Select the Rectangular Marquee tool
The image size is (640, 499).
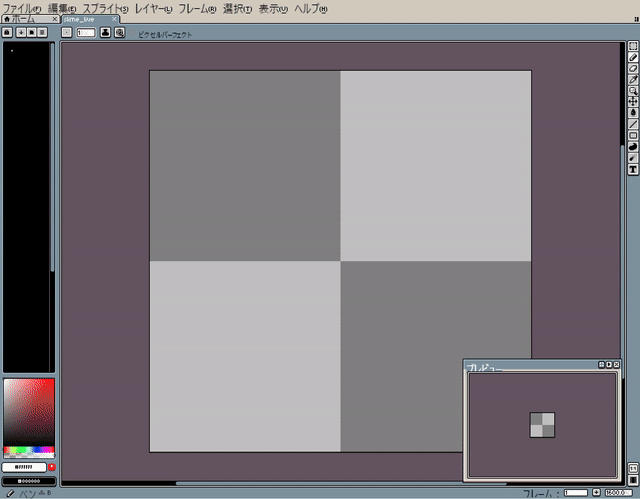pos(633,46)
